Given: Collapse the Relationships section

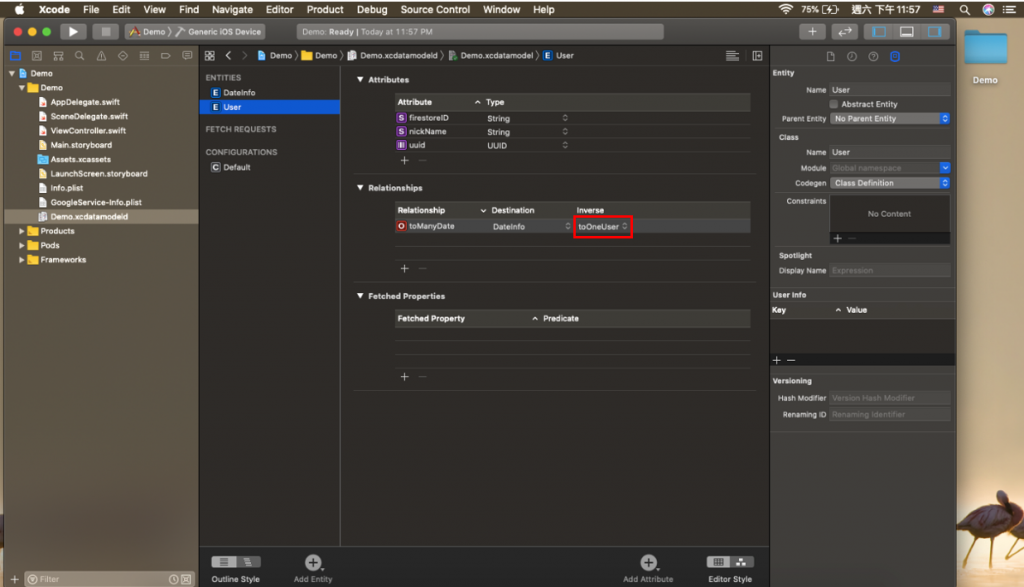Looking at the screenshot, I should 360,187.
